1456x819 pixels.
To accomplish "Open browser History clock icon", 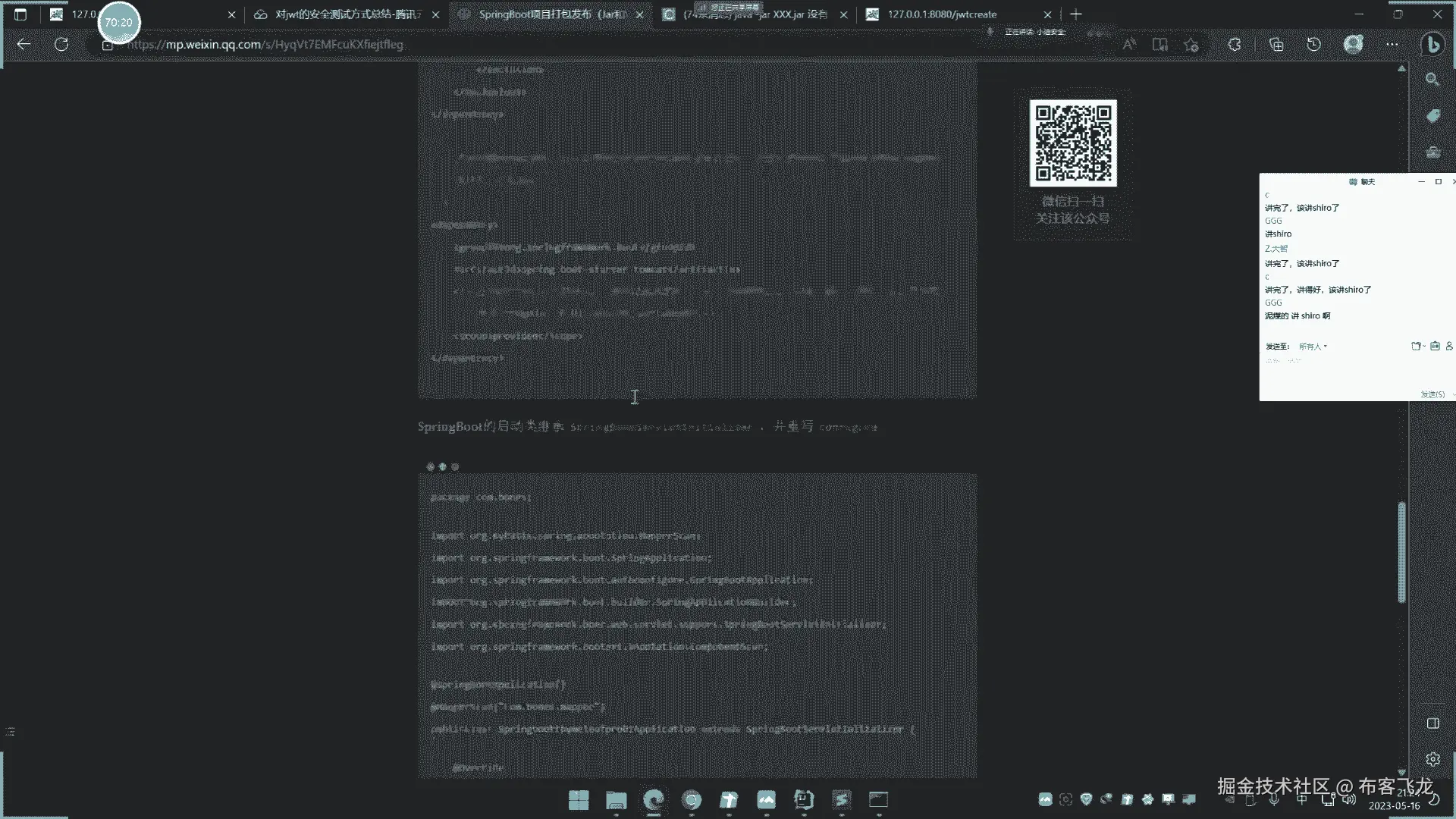I will [x=1313, y=45].
